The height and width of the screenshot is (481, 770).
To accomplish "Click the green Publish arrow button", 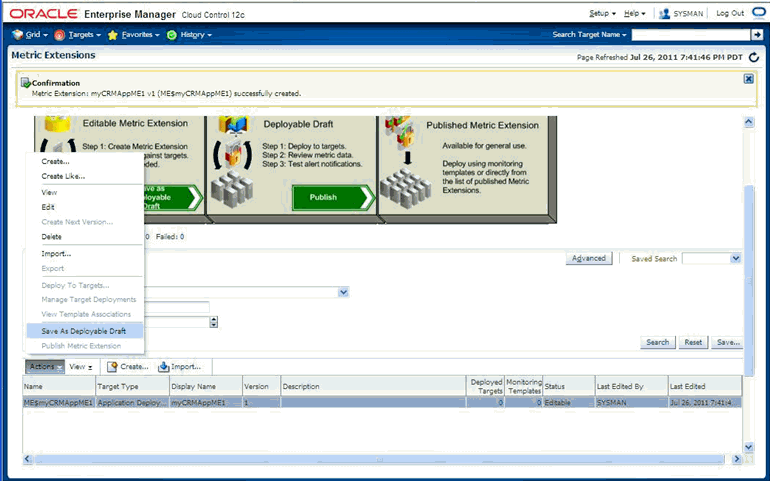I will point(333,198).
